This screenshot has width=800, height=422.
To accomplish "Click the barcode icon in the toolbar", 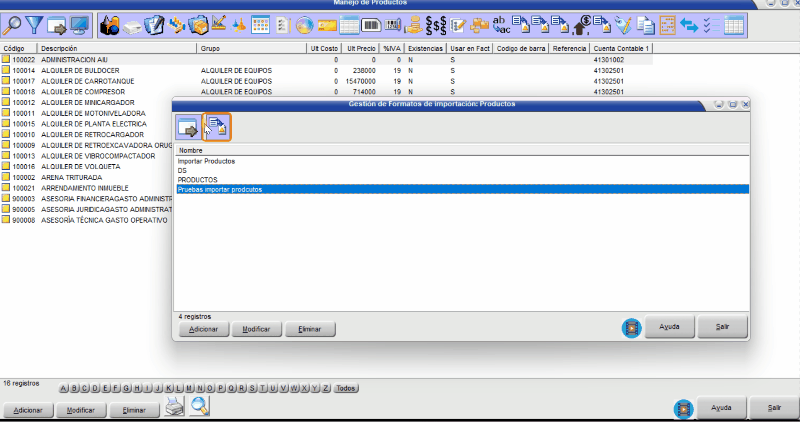I will coord(370,24).
